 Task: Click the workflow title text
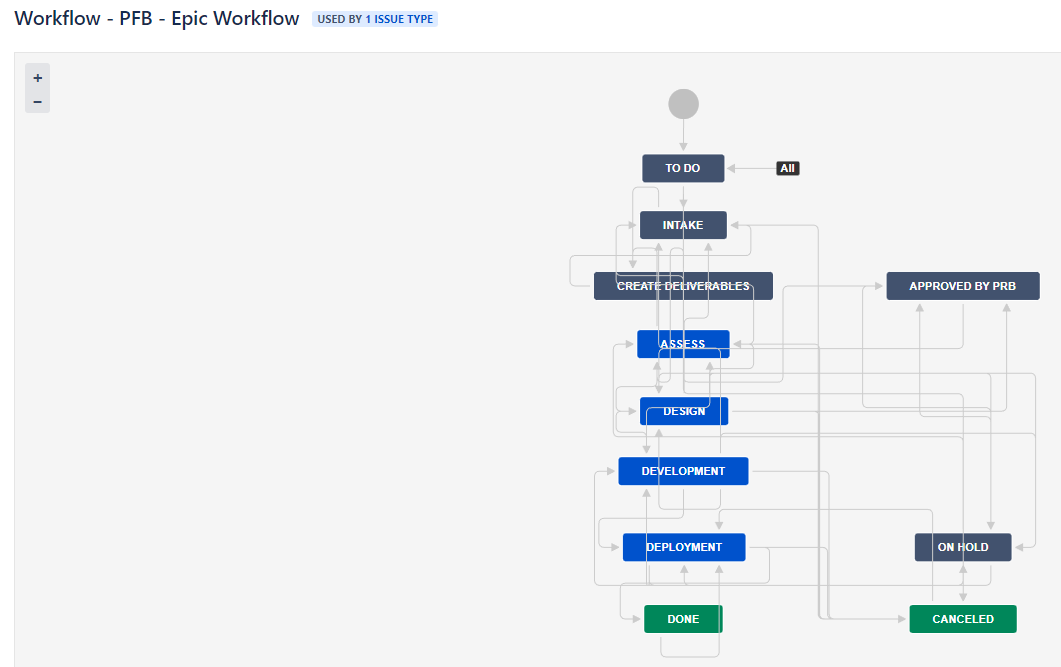click(x=157, y=18)
